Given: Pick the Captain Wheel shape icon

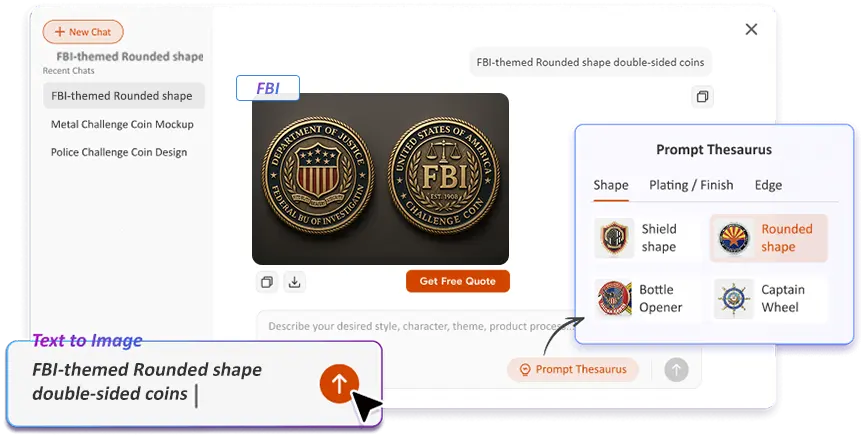Looking at the screenshot, I should (x=734, y=299).
